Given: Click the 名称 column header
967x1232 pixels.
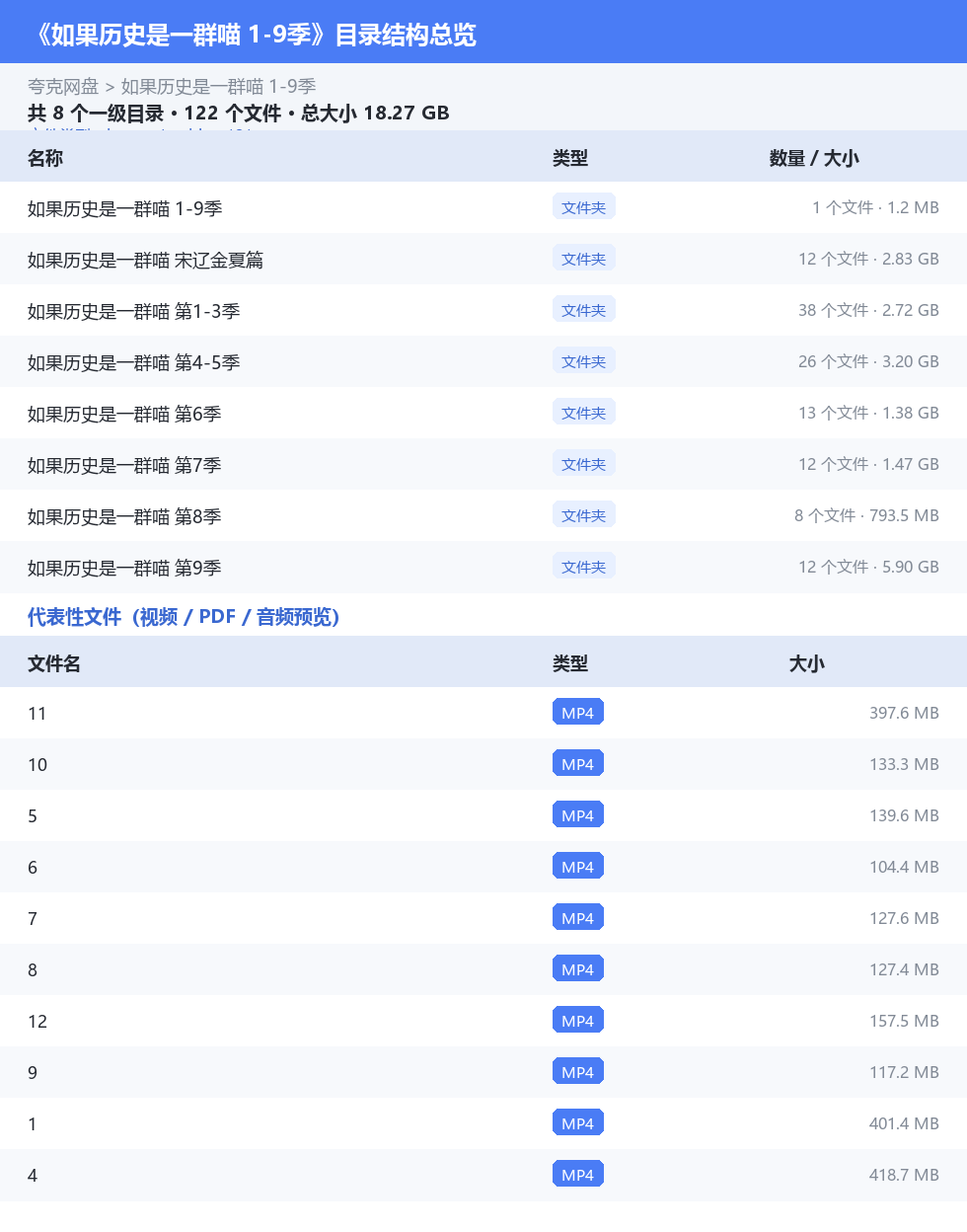Looking at the screenshot, I should pyautogui.click(x=45, y=158).
